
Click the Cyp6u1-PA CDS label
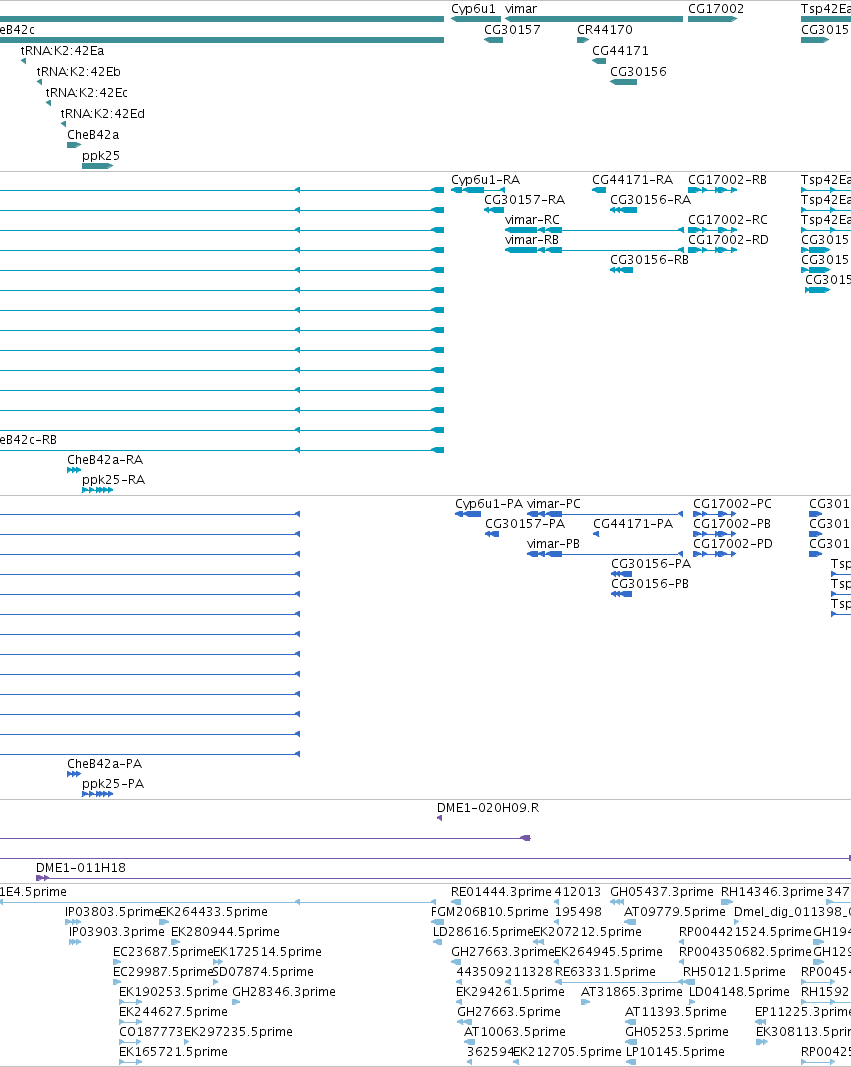pyautogui.click(x=489, y=504)
